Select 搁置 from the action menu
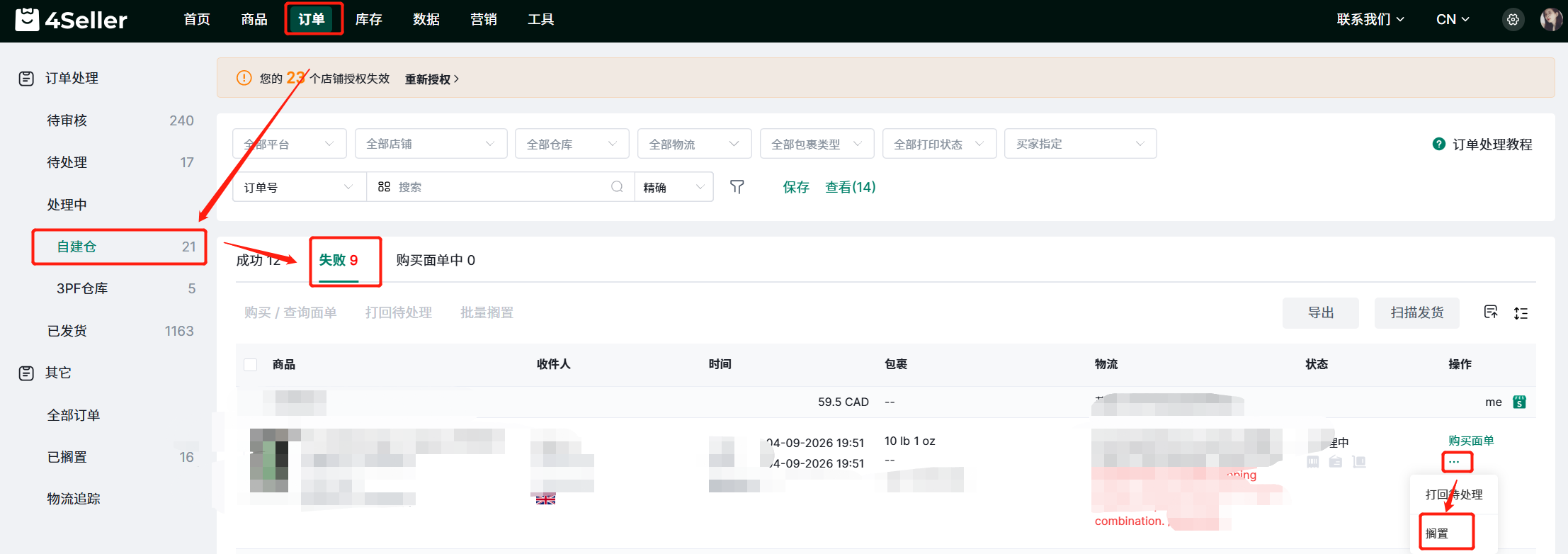 point(1438,533)
